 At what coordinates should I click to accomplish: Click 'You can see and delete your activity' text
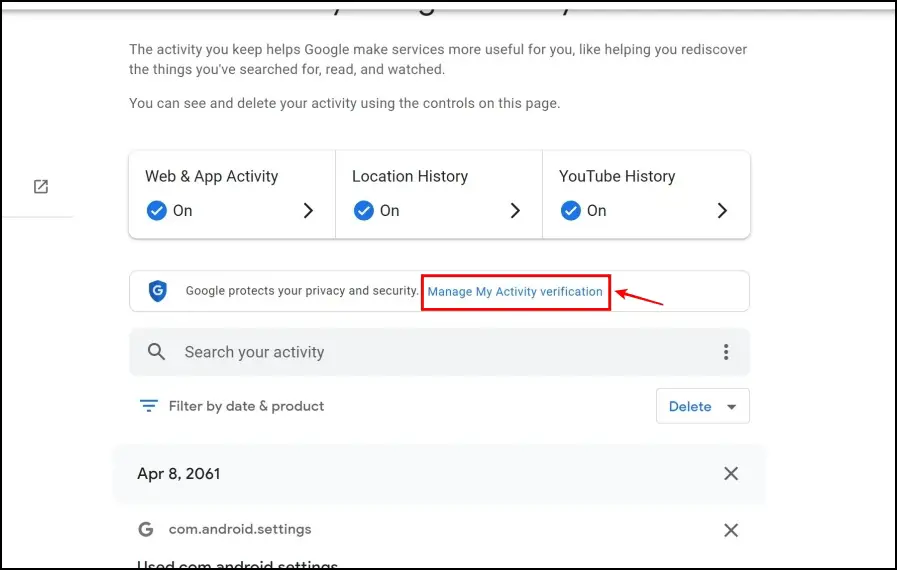click(344, 104)
